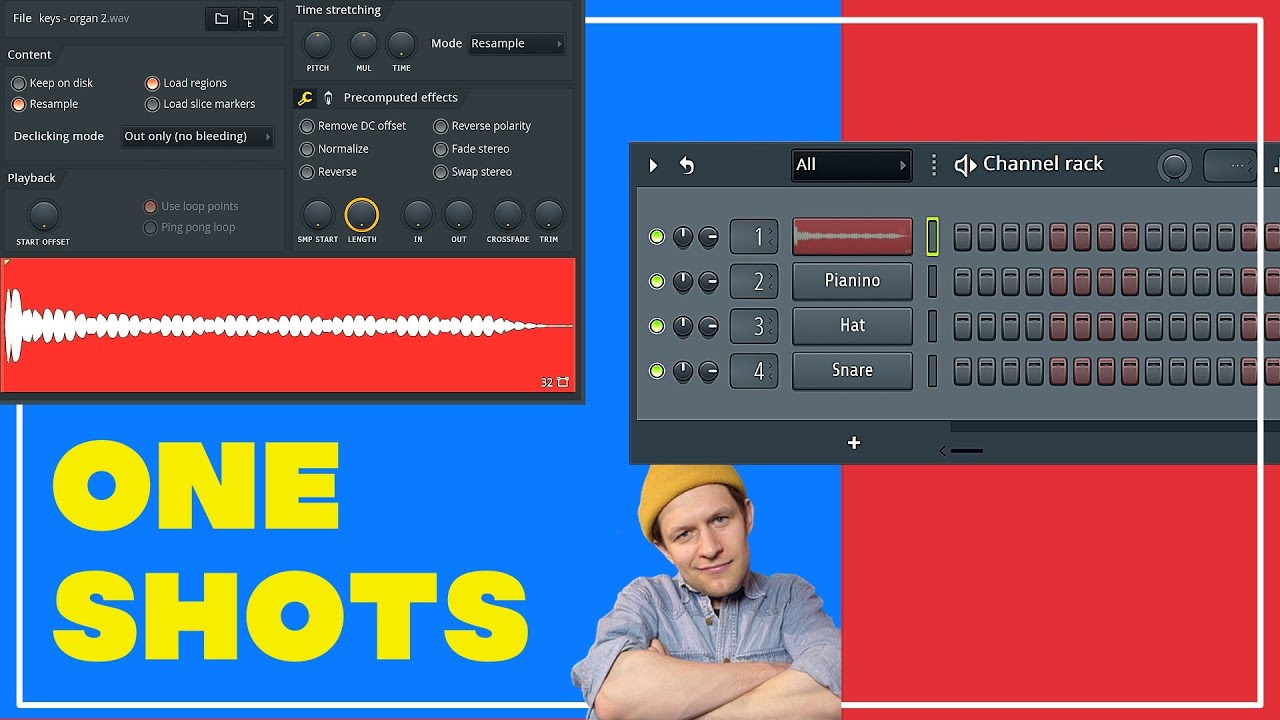Enable Load slice markers
The image size is (1280, 720).
click(200, 104)
